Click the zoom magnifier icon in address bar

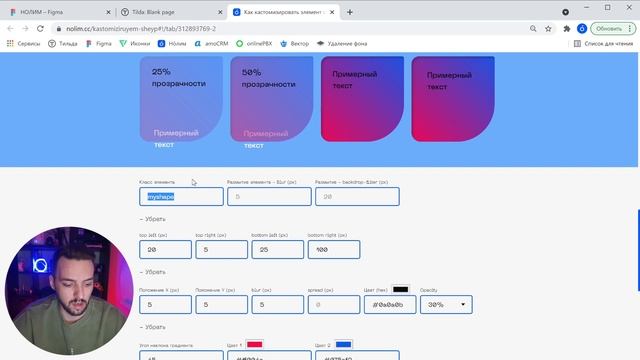[x=533, y=29]
